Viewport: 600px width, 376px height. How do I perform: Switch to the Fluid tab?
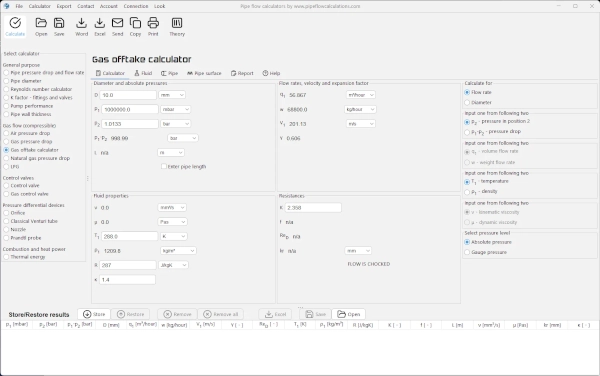point(143,73)
